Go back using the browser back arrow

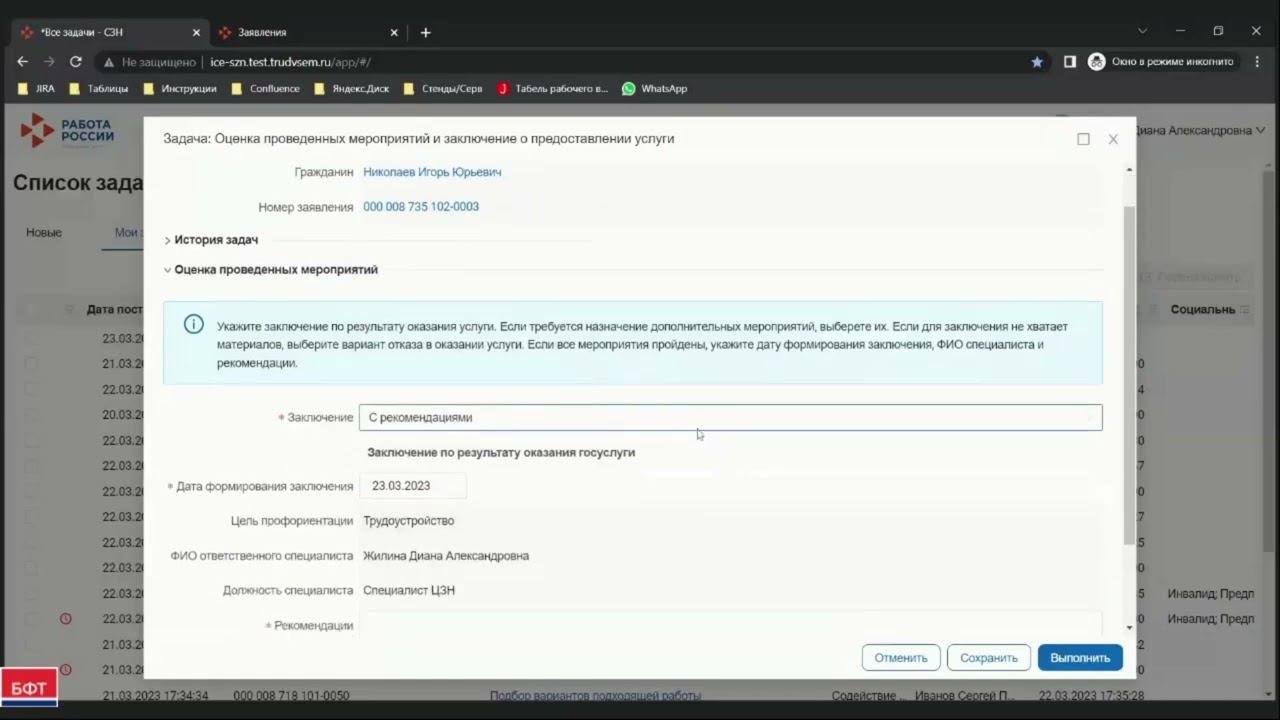click(x=23, y=61)
